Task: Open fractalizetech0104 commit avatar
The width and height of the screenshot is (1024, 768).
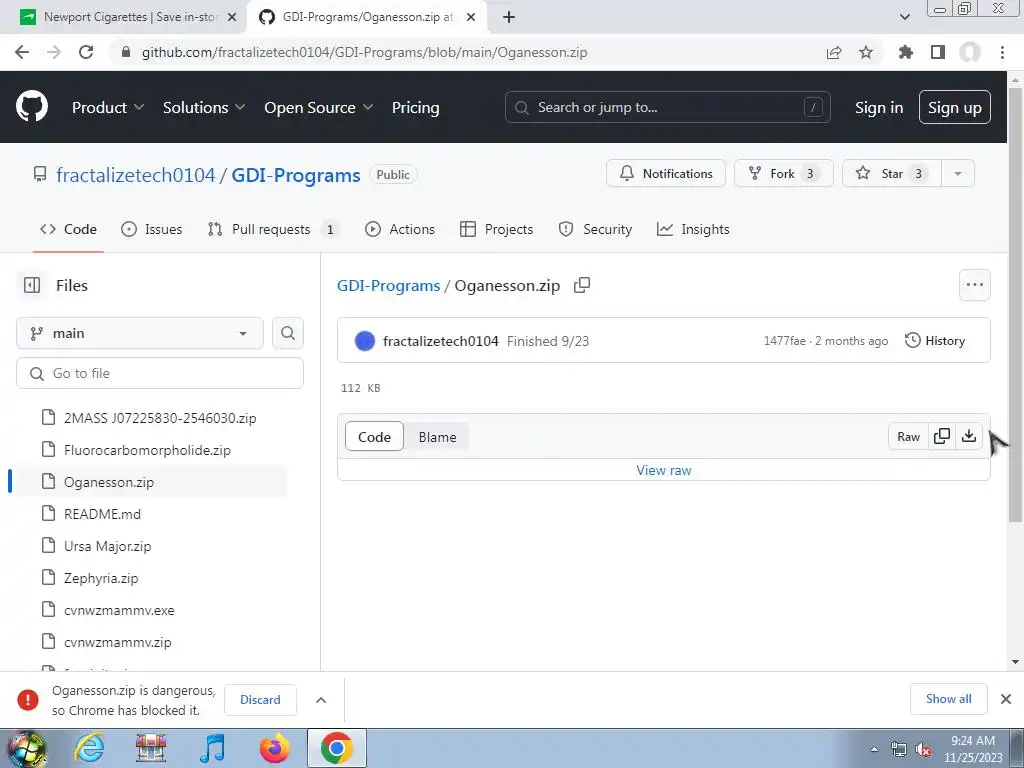Action: pyautogui.click(x=364, y=341)
